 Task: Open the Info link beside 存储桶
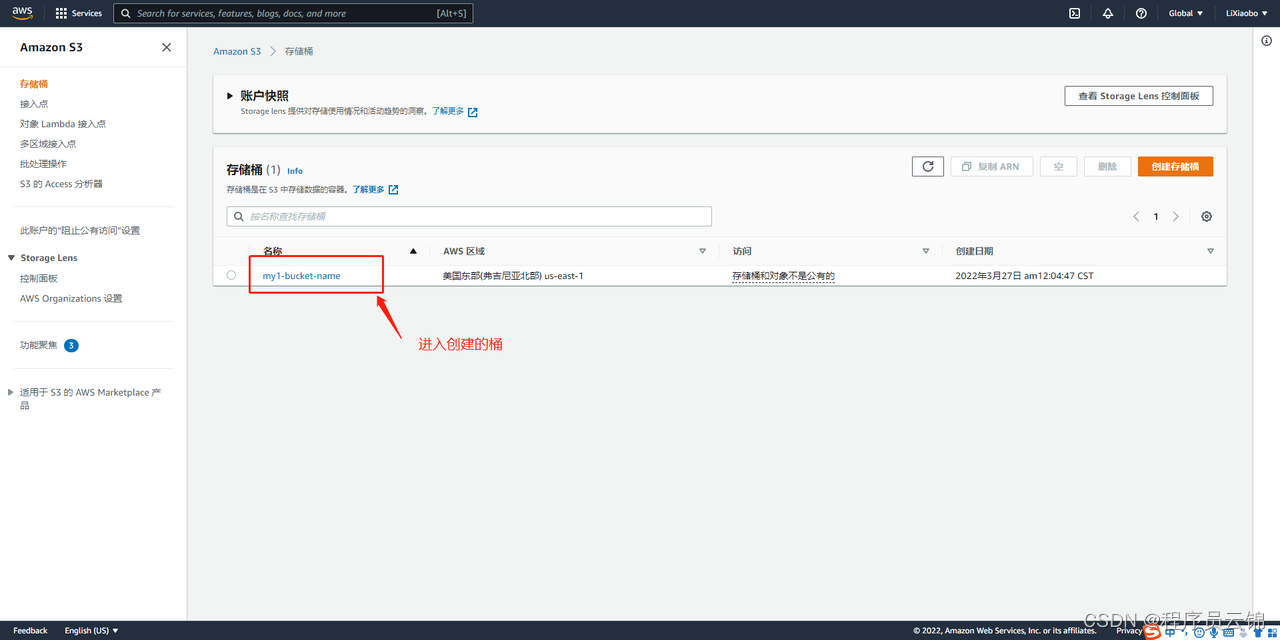tap(295, 171)
